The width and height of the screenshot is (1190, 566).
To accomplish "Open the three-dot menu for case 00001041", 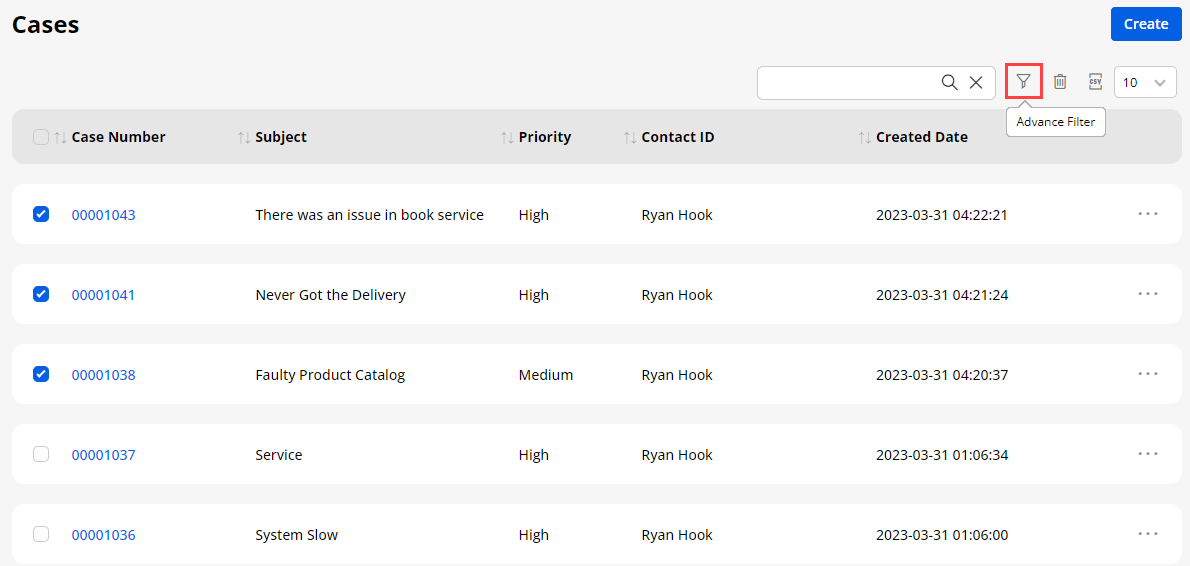I will (x=1147, y=294).
